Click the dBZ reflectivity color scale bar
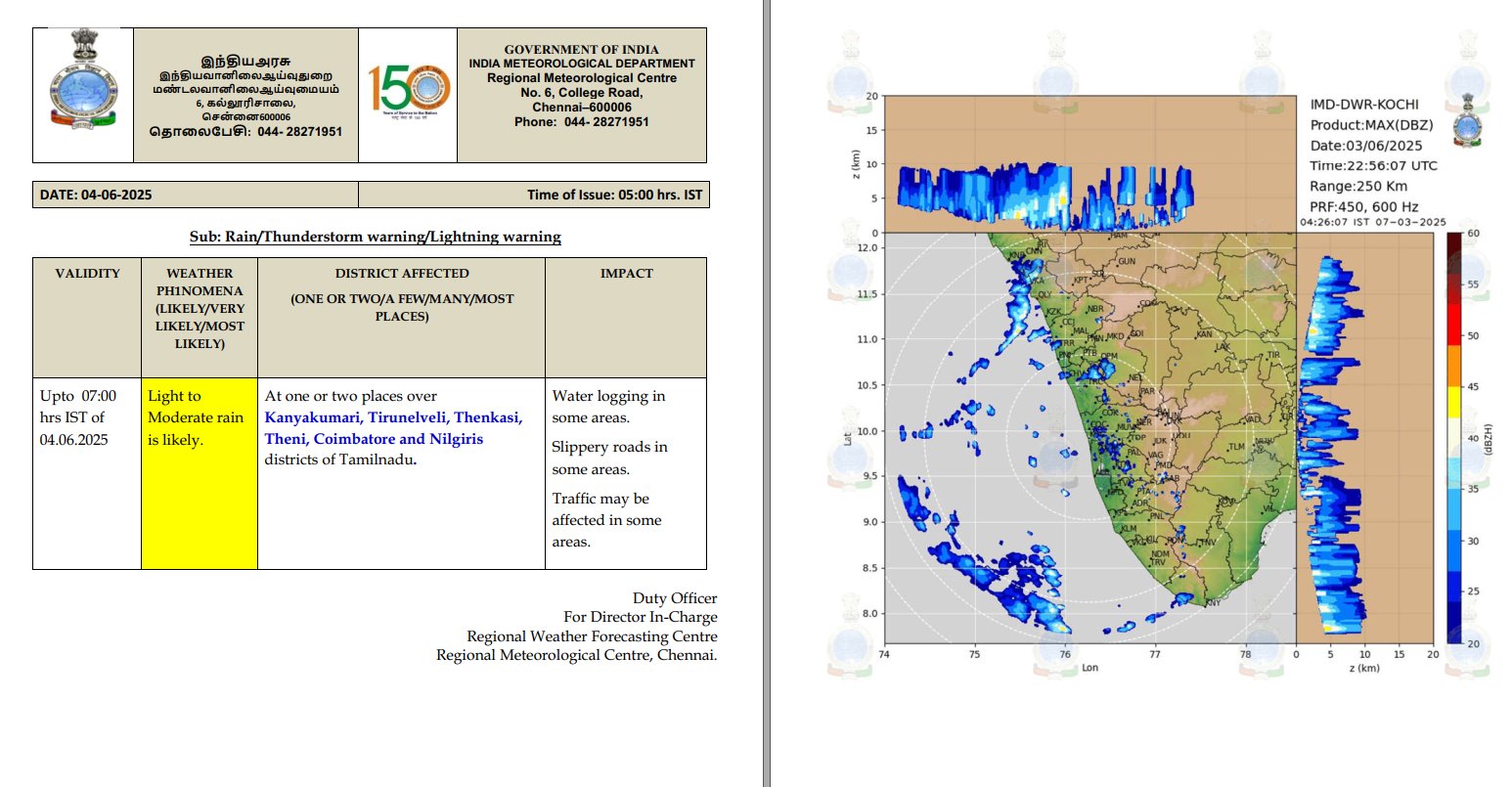Viewport: 1512px width, 787px height. [x=1454, y=438]
